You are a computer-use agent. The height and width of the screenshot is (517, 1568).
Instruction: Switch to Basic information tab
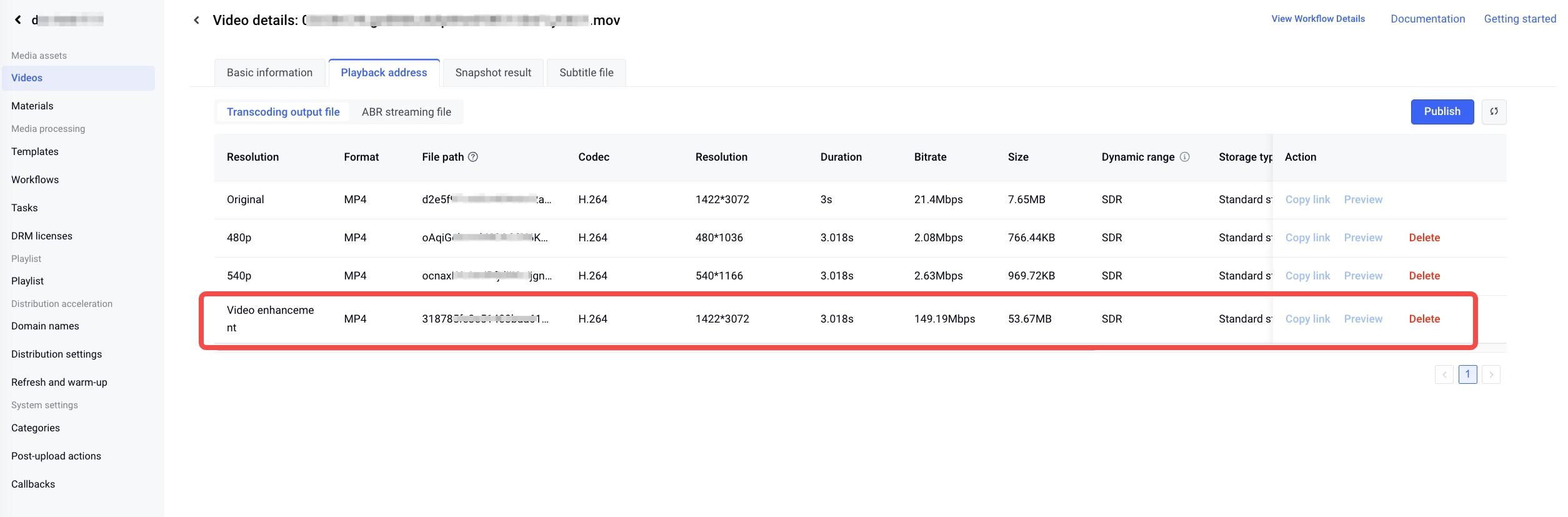click(x=269, y=73)
